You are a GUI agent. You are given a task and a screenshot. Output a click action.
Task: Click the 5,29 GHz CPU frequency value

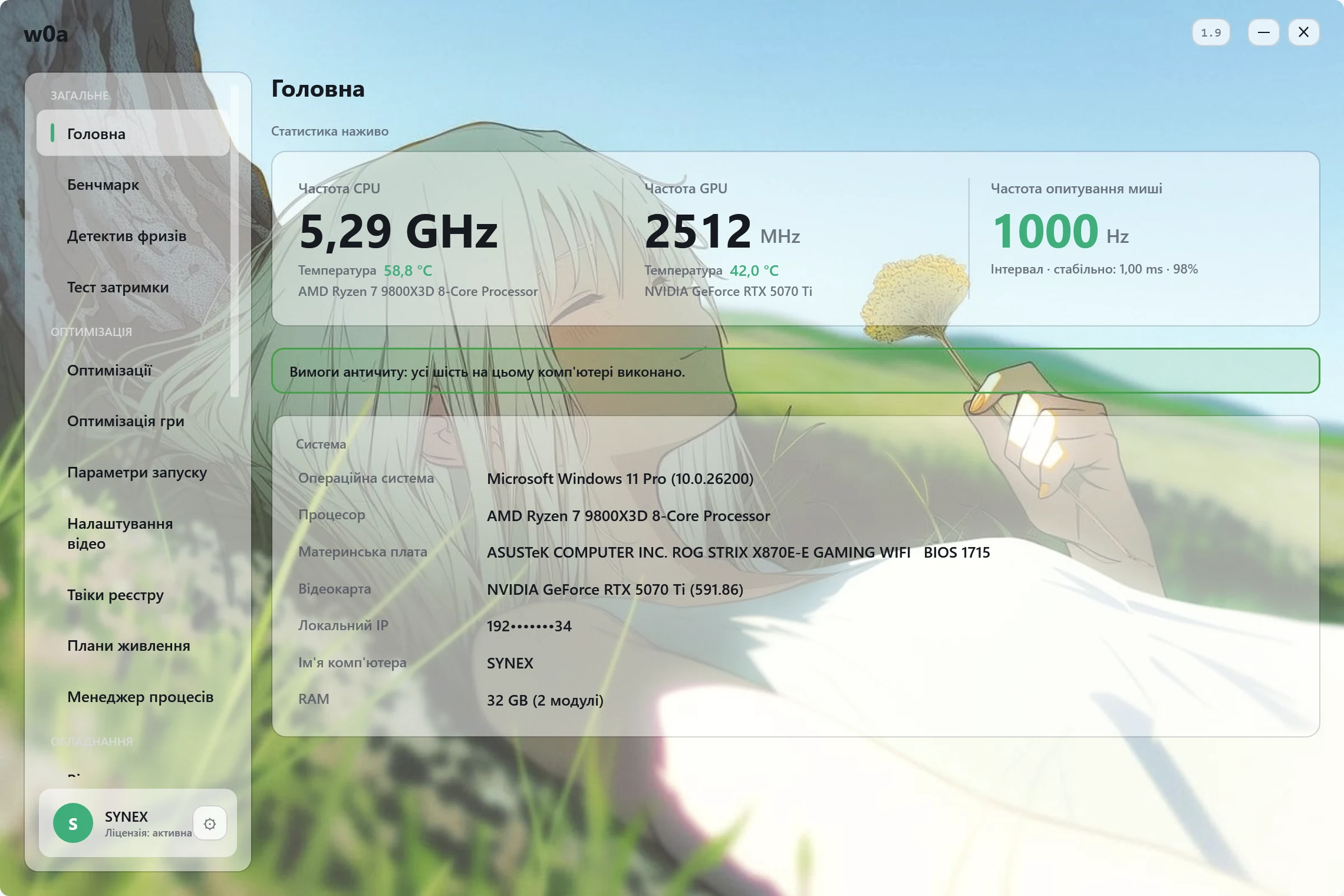tap(398, 232)
